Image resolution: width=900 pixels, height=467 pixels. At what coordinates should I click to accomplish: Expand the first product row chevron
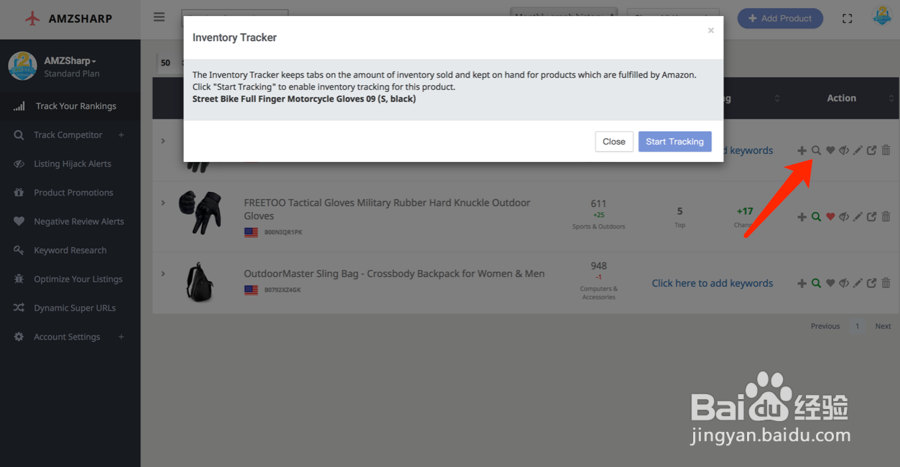click(163, 141)
